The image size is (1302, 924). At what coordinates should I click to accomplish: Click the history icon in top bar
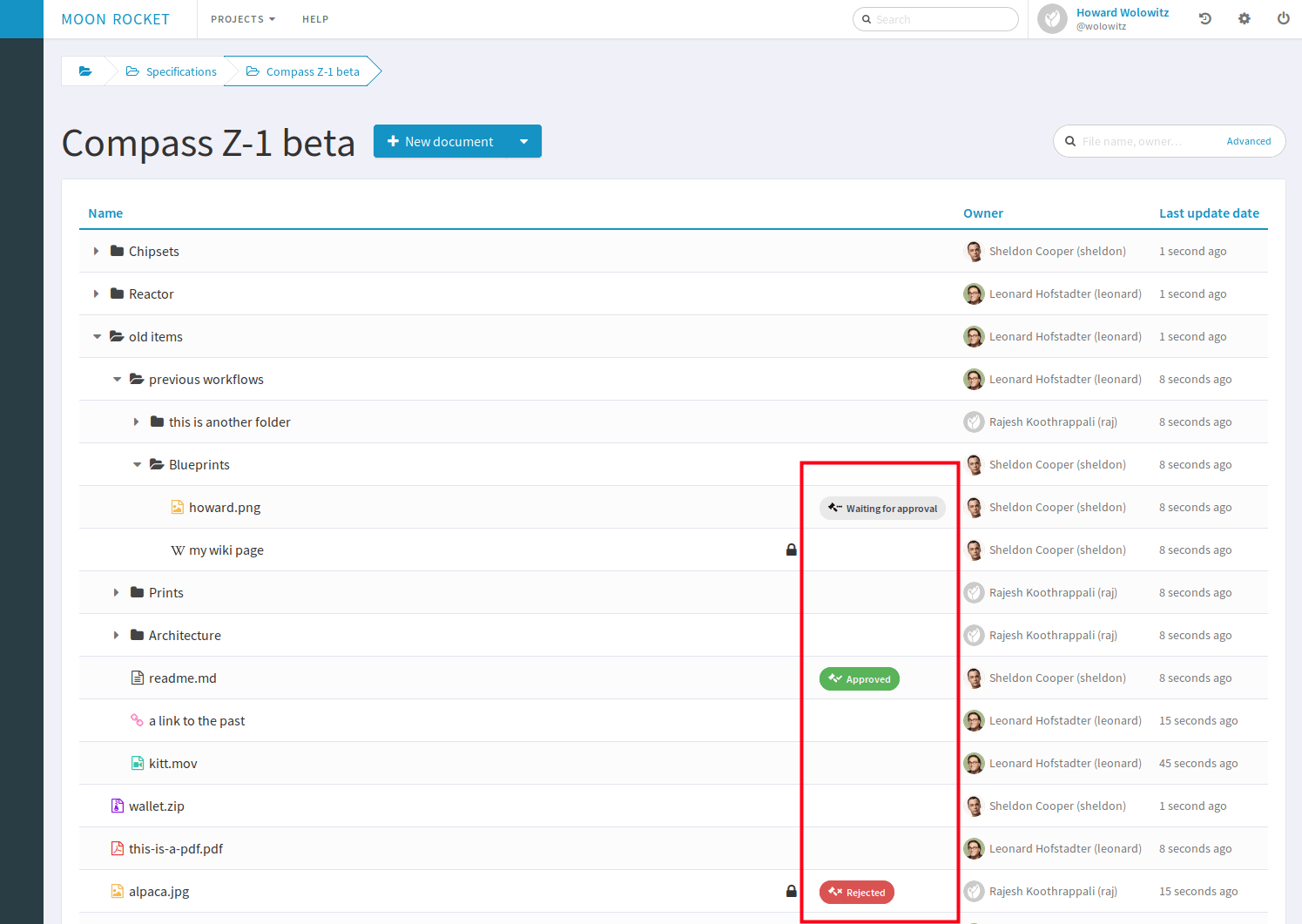(x=1205, y=18)
